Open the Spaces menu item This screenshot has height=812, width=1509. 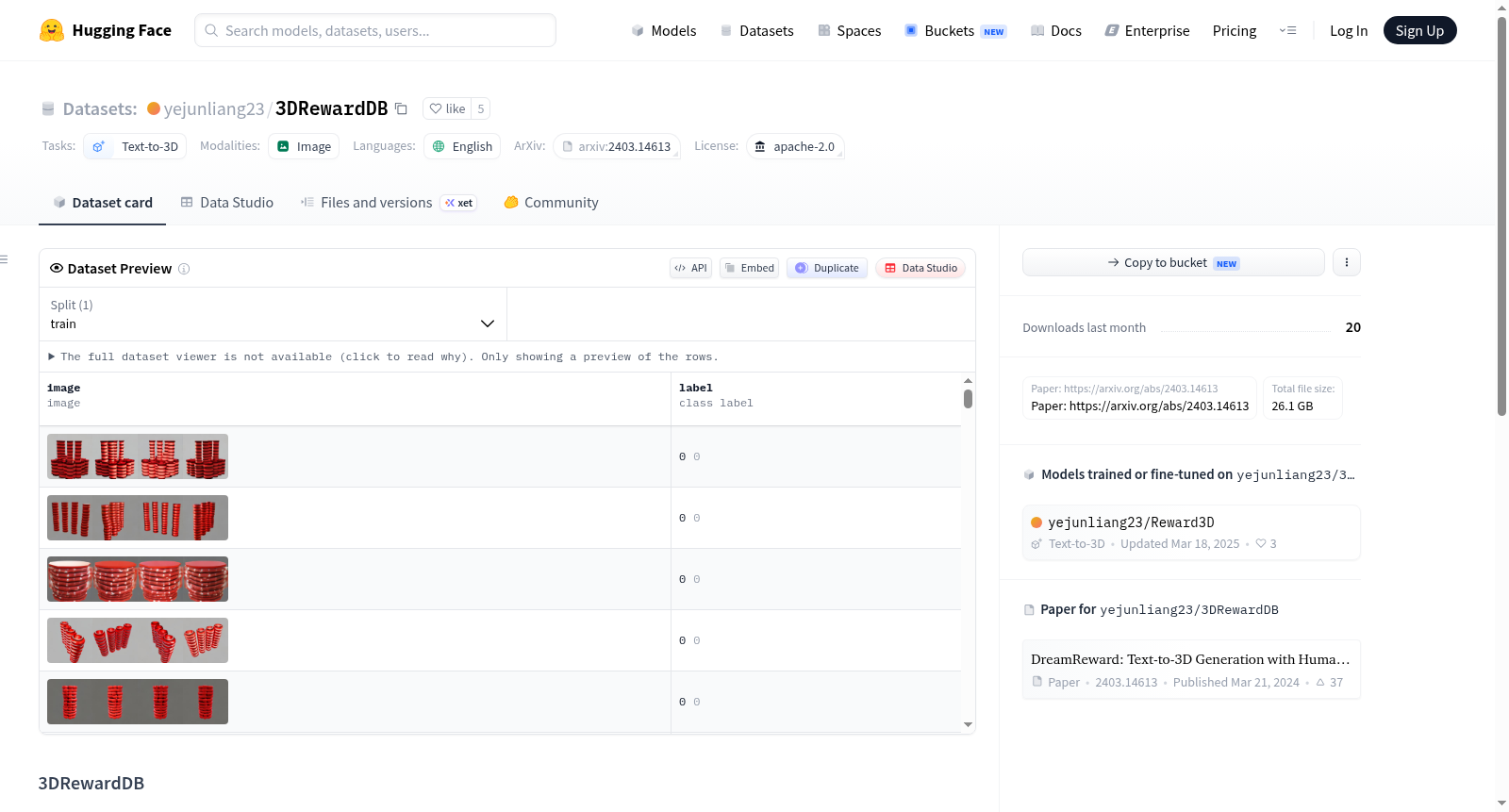850,30
